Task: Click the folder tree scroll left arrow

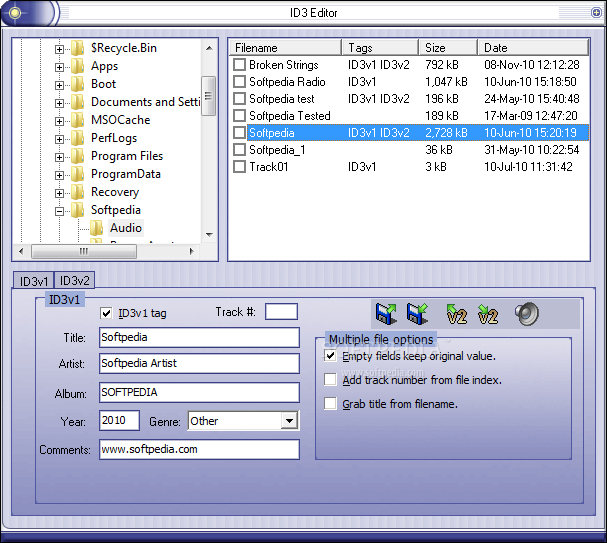Action: pos(21,251)
